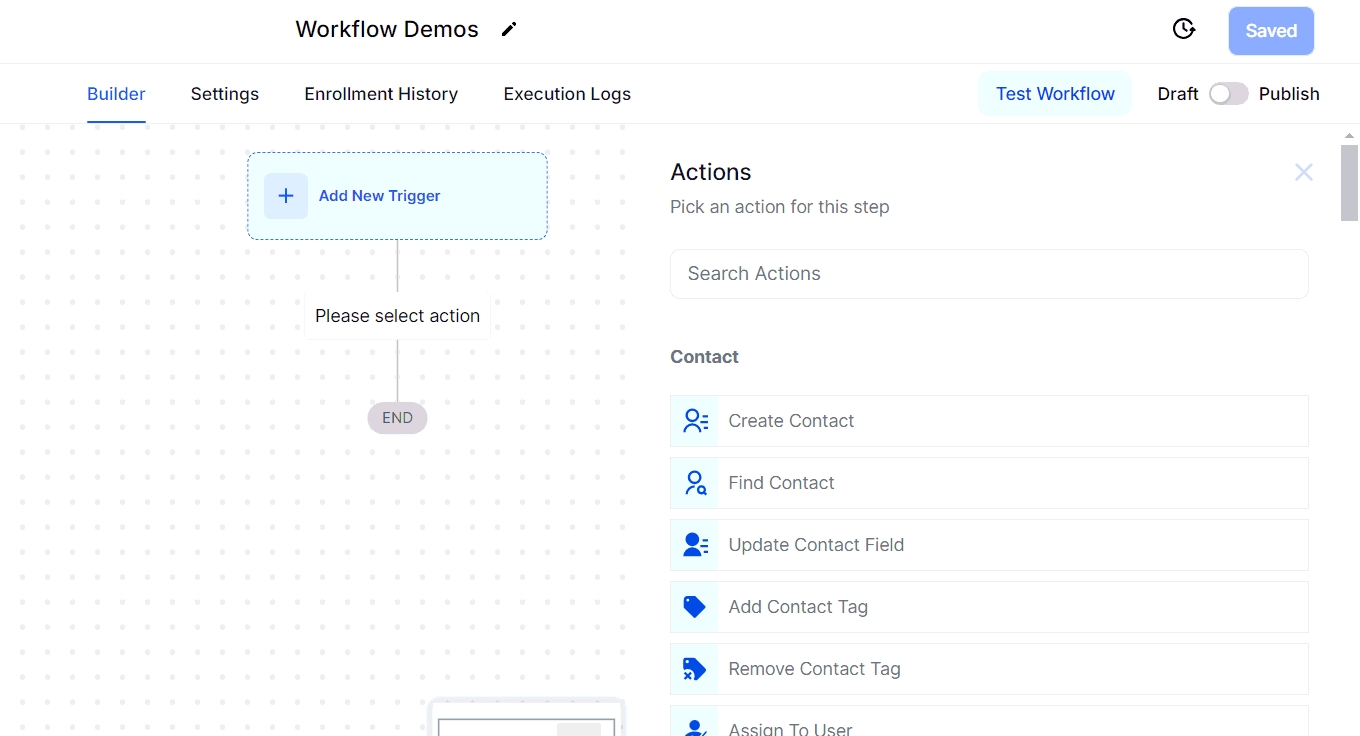Click the Add Contact Tag icon
1360x736 pixels.
coord(695,607)
